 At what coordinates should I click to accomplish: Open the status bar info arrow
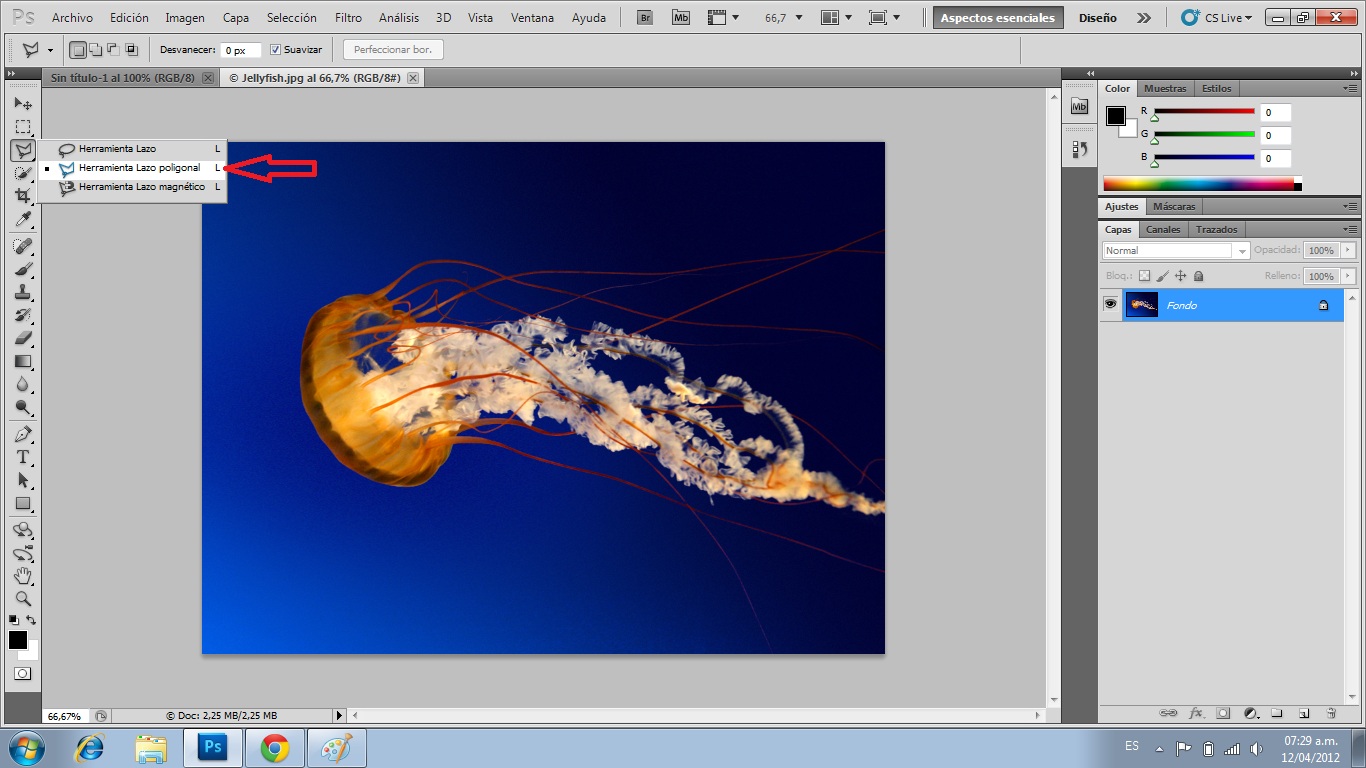(339, 716)
